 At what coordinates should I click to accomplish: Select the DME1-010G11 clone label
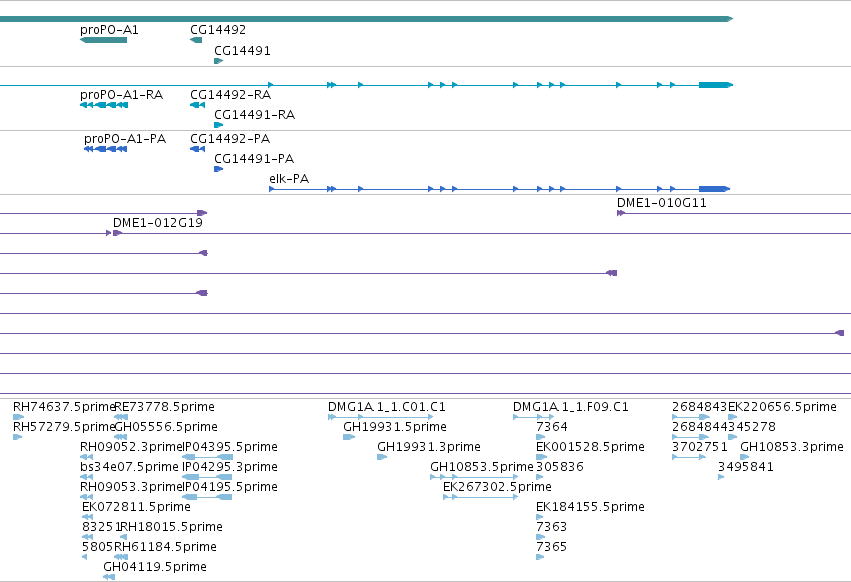click(662, 203)
